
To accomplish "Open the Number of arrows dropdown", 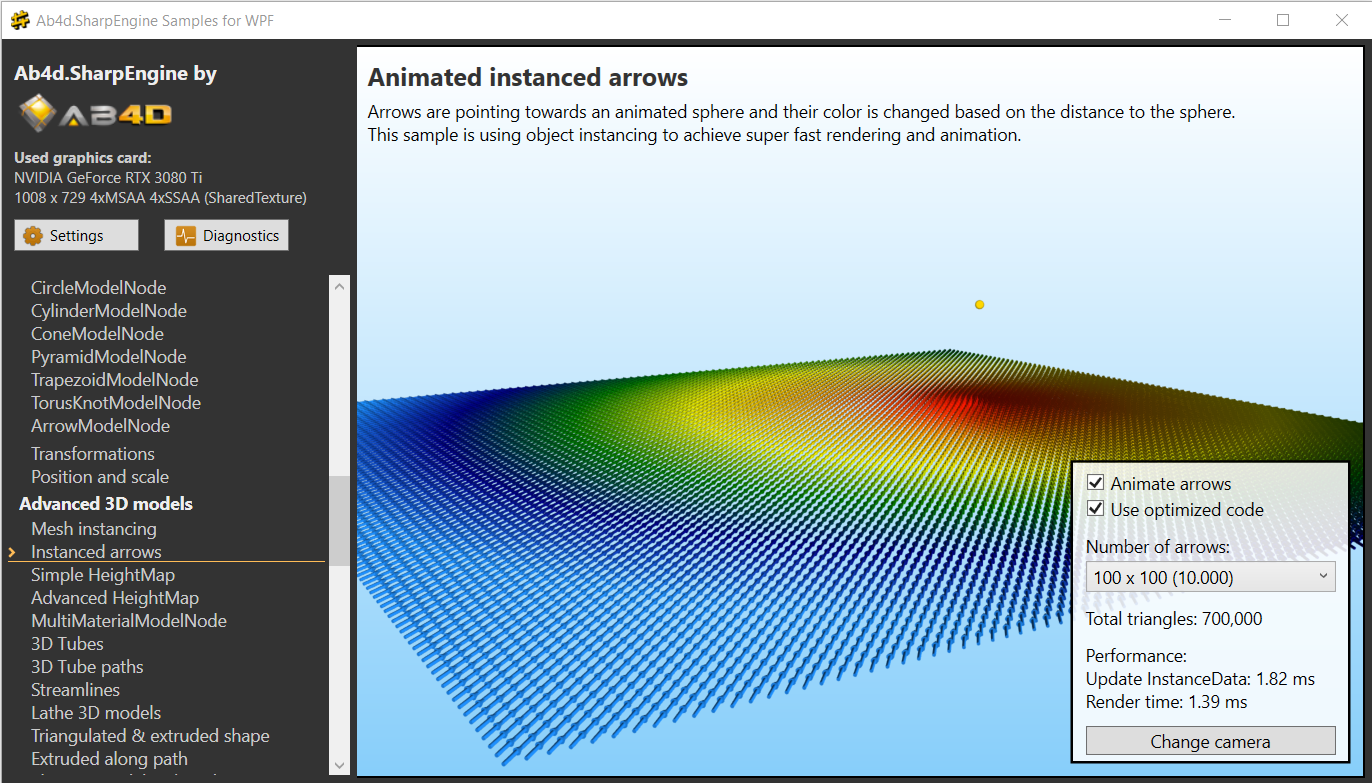I will [x=1210, y=577].
